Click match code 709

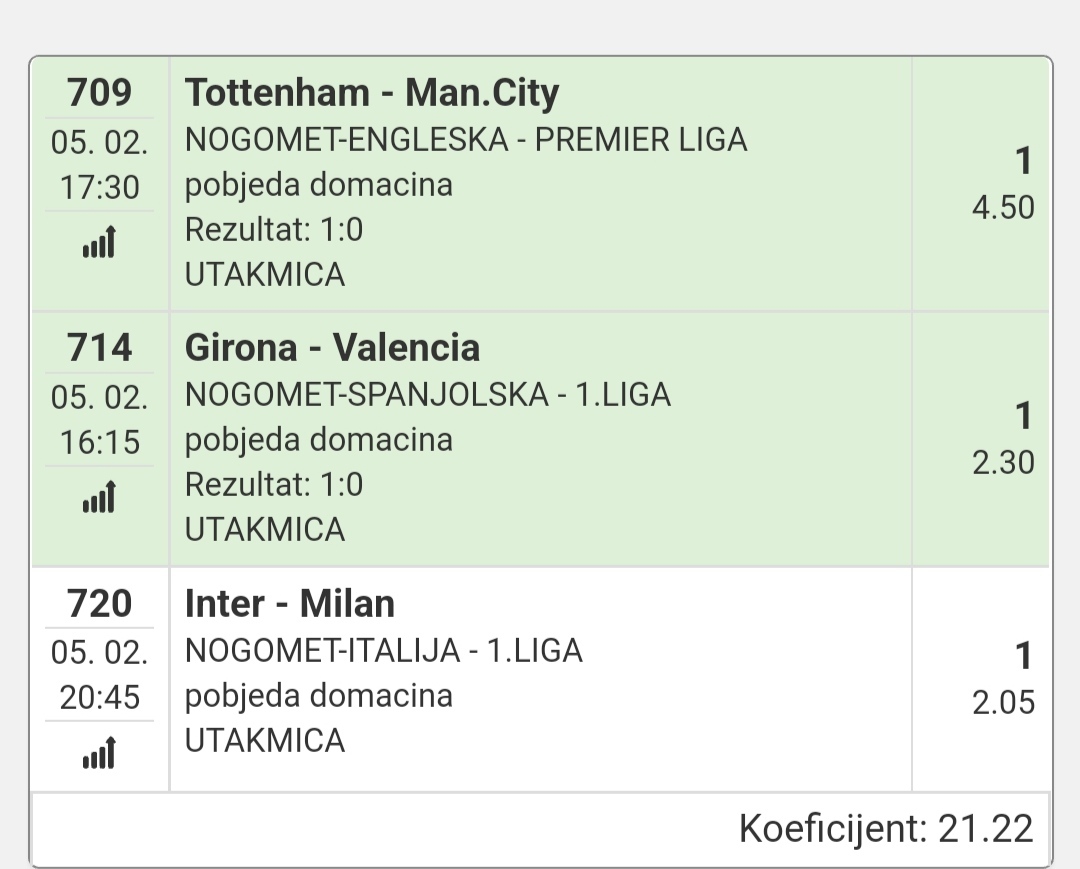click(99, 93)
